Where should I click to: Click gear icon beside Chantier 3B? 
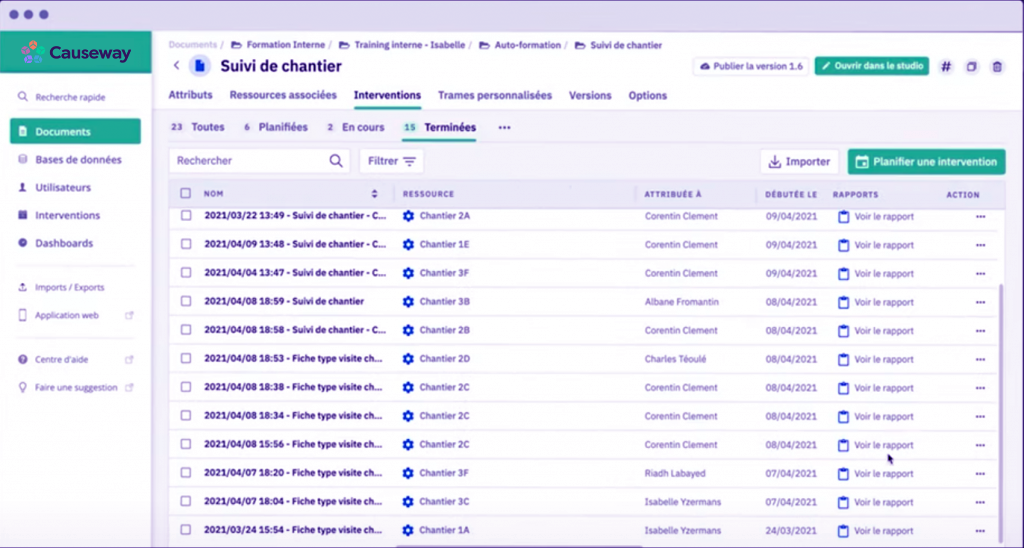click(408, 302)
